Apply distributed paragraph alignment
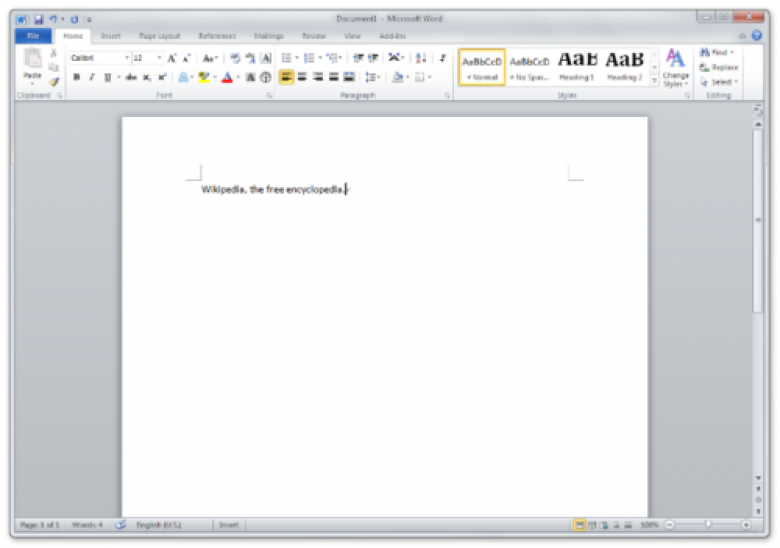The height and width of the screenshot is (548, 780). coord(349,77)
